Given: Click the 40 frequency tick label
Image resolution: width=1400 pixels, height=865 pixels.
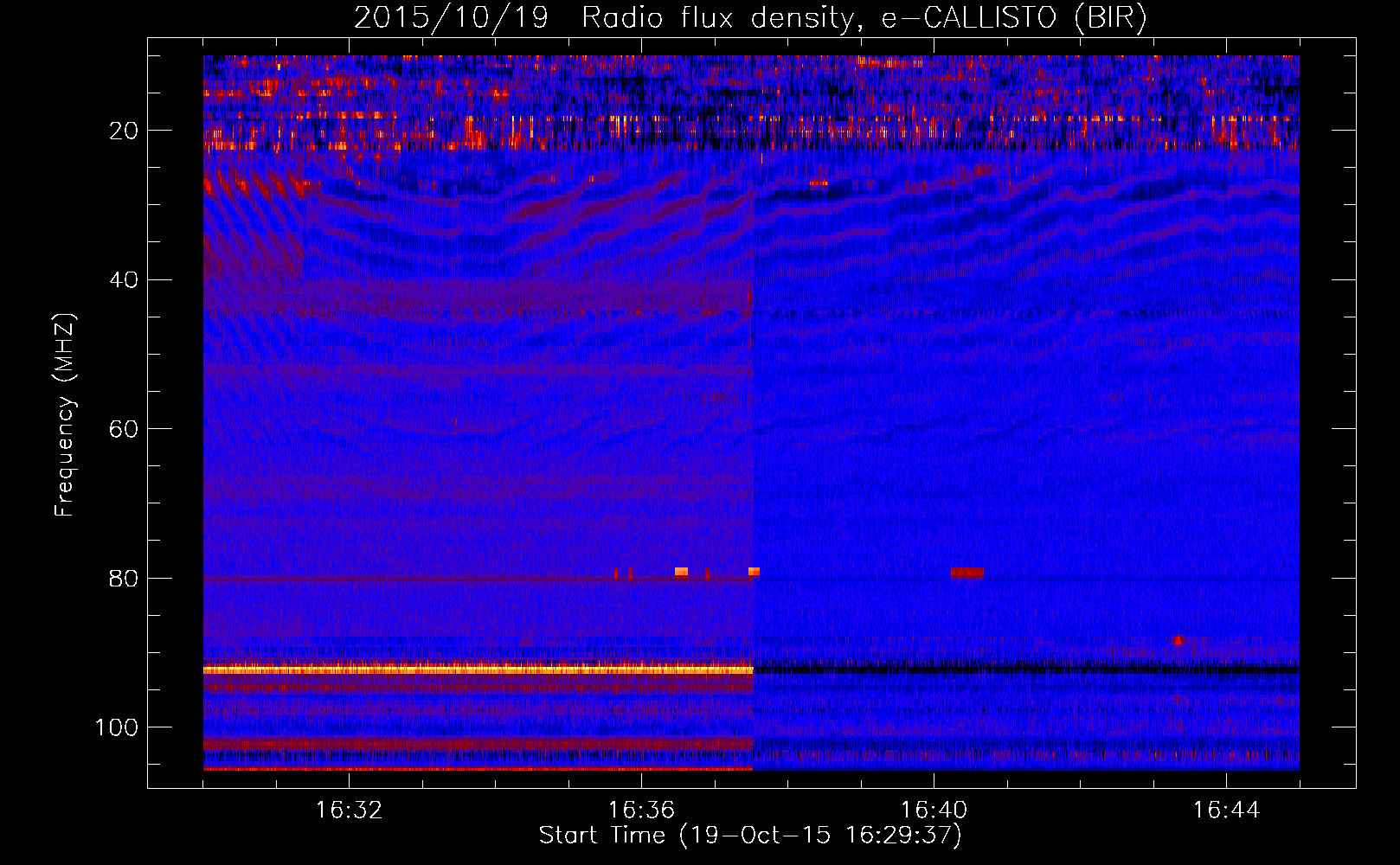Looking at the screenshot, I should [125, 280].
